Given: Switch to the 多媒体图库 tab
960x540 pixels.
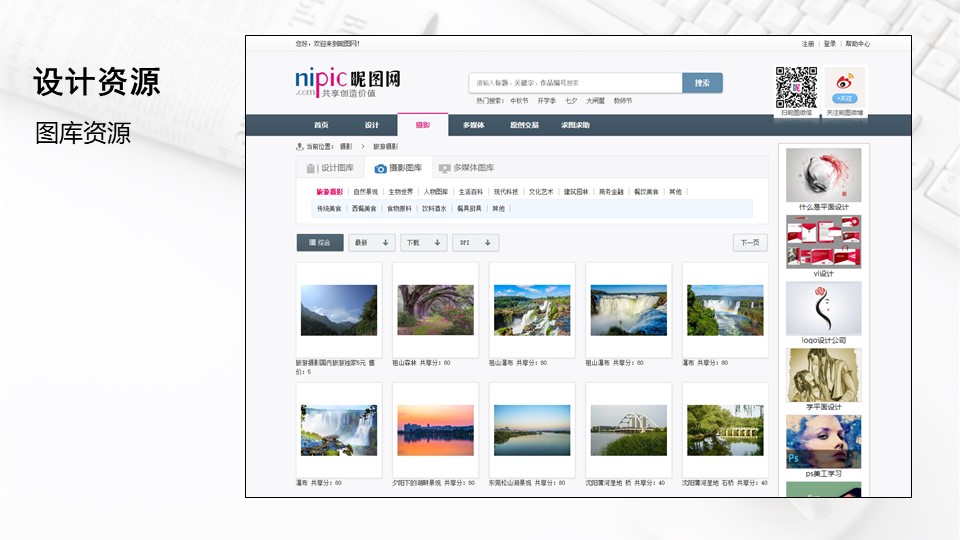Looking at the screenshot, I should pyautogui.click(x=467, y=168).
